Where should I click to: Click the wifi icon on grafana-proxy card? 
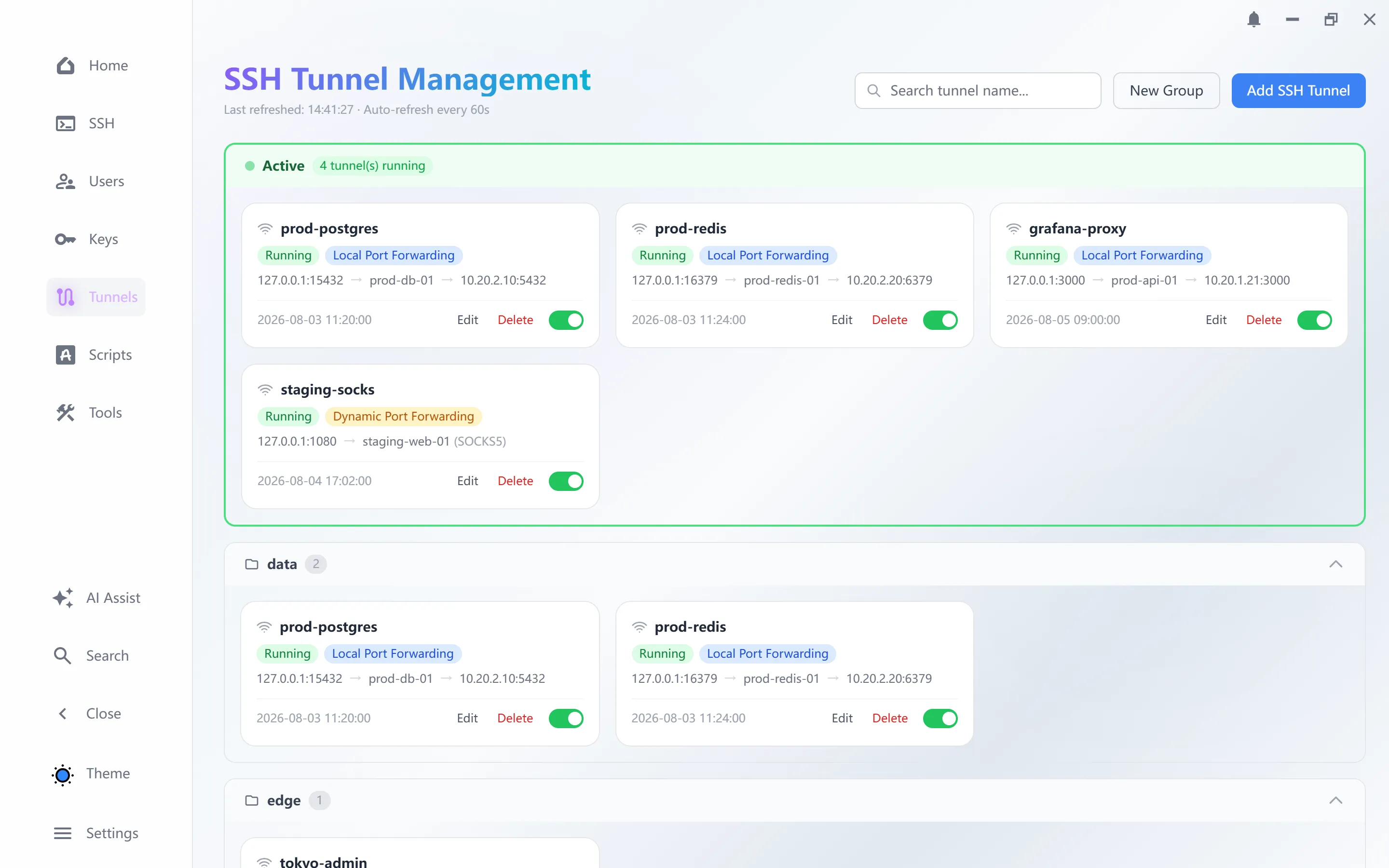(1013, 229)
